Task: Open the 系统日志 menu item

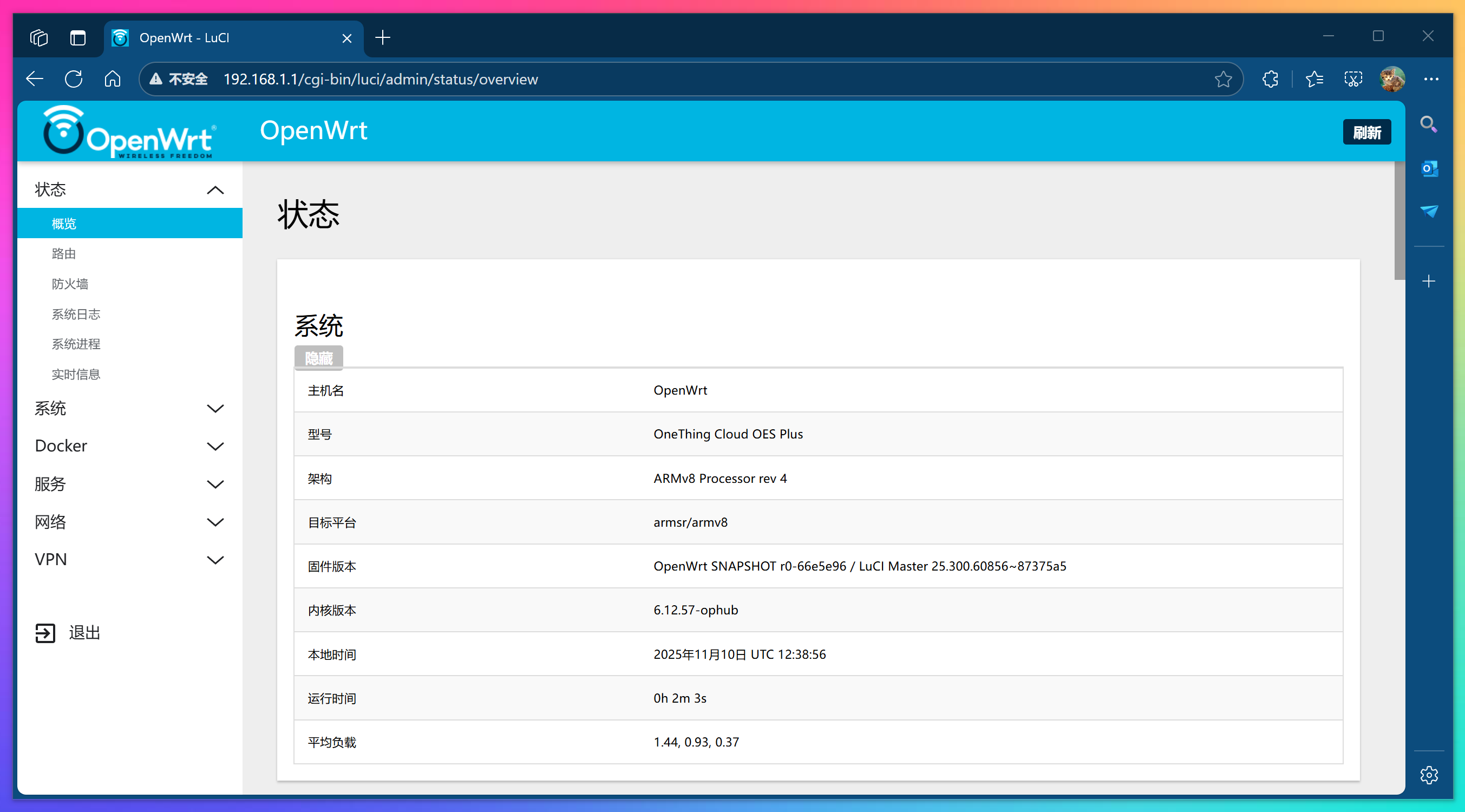Action: (x=76, y=314)
